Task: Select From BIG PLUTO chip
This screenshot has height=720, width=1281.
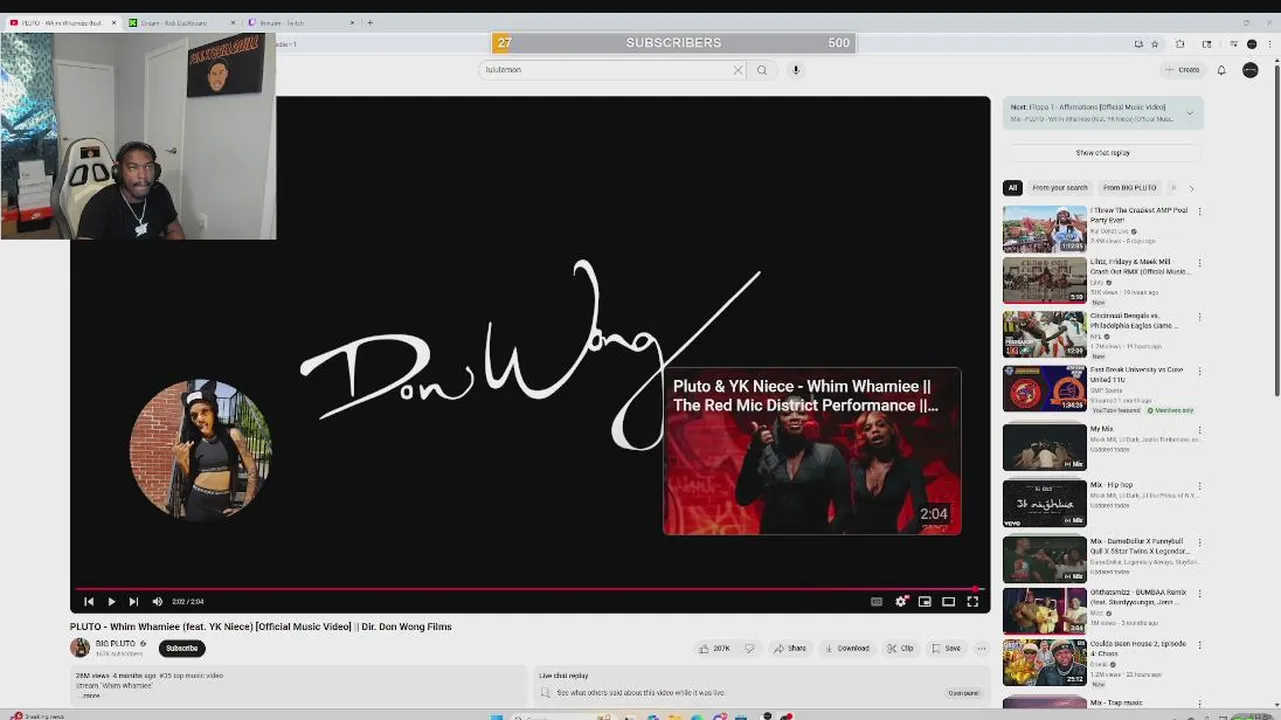Action: [1130, 188]
